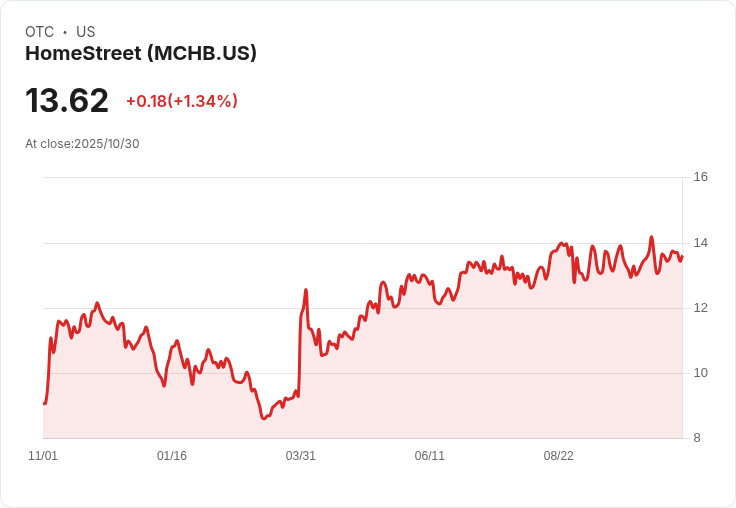Viewport: 736px width, 508px height.
Task: Click the 8 y-axis price label
Action: (x=697, y=438)
